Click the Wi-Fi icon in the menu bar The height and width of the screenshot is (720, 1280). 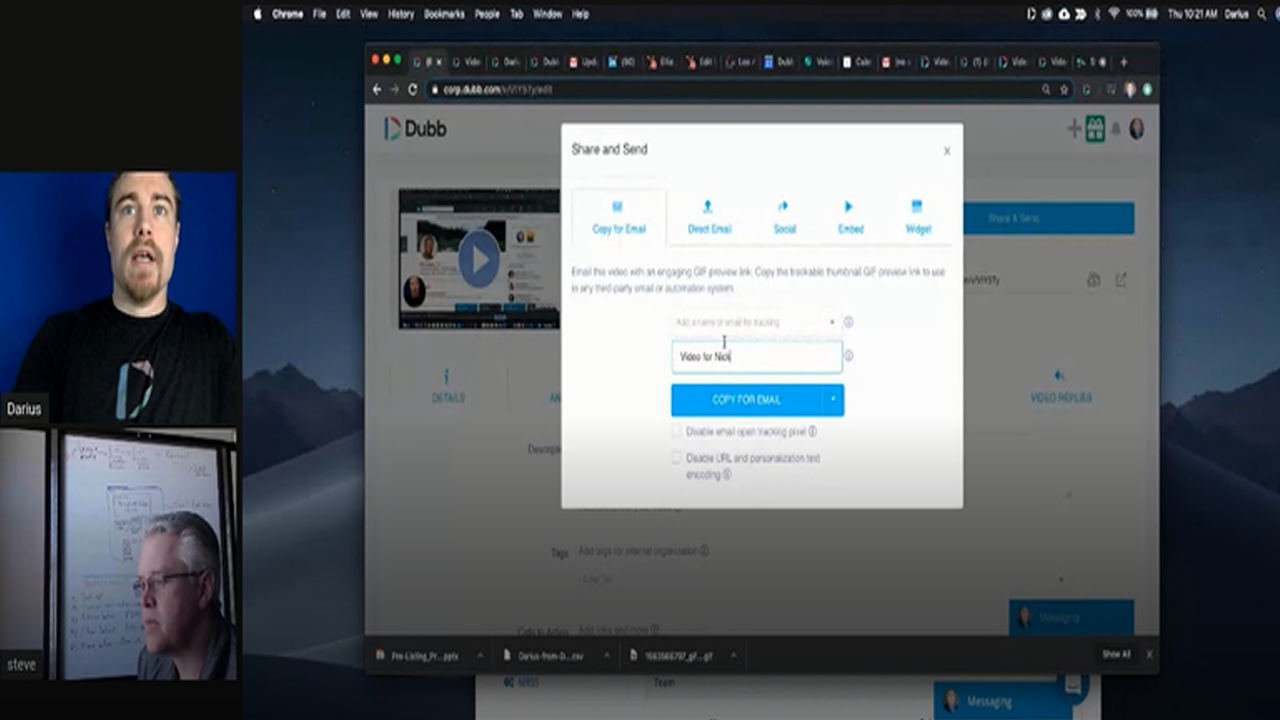point(1114,14)
